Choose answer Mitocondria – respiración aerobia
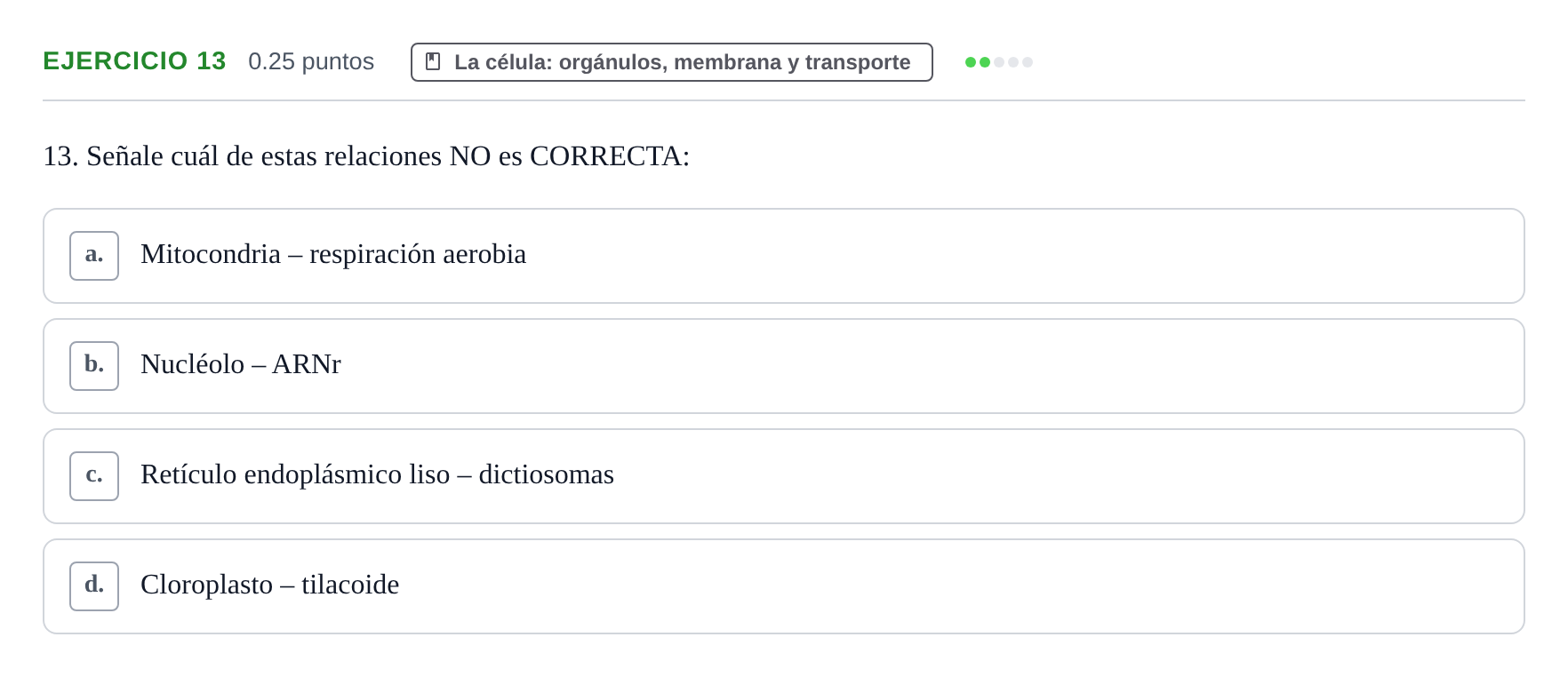Image resolution: width=1568 pixels, height=677 pixels. click(784, 256)
